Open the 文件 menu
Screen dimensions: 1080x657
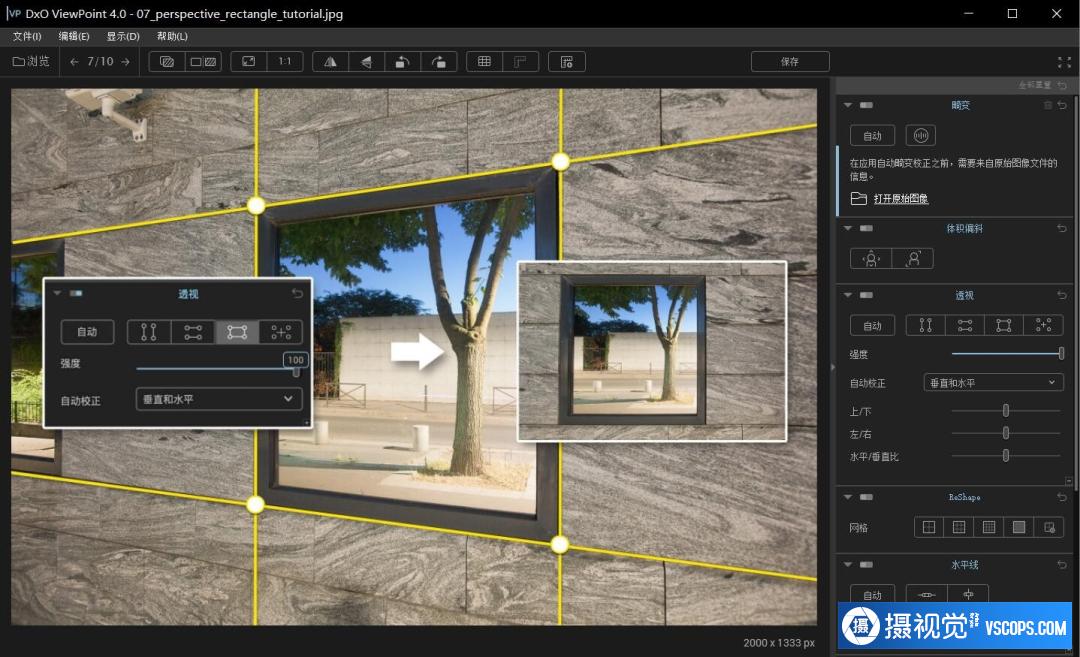click(27, 36)
